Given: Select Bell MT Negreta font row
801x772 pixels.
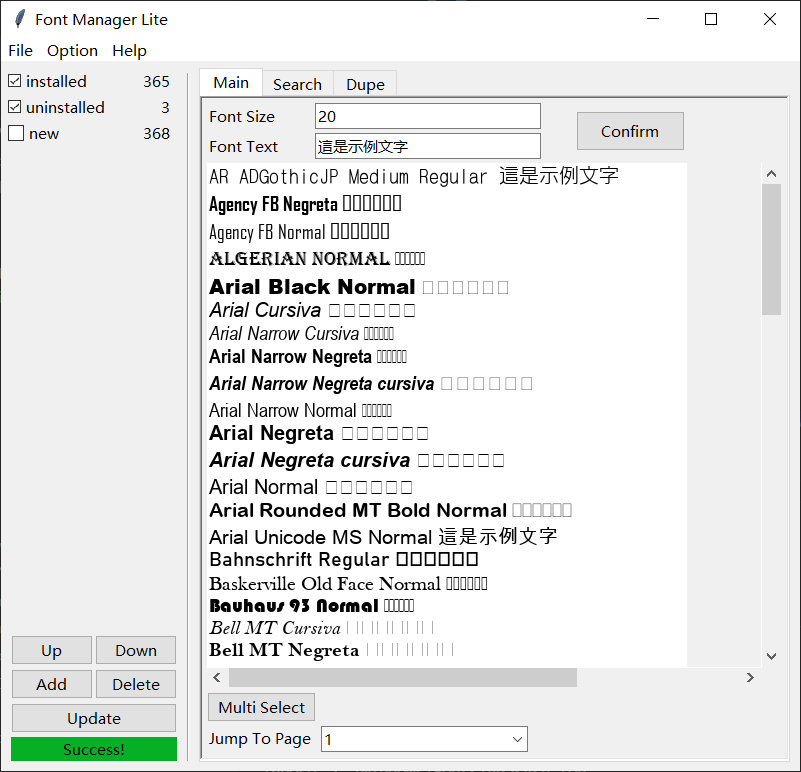Looking at the screenshot, I should [332, 650].
